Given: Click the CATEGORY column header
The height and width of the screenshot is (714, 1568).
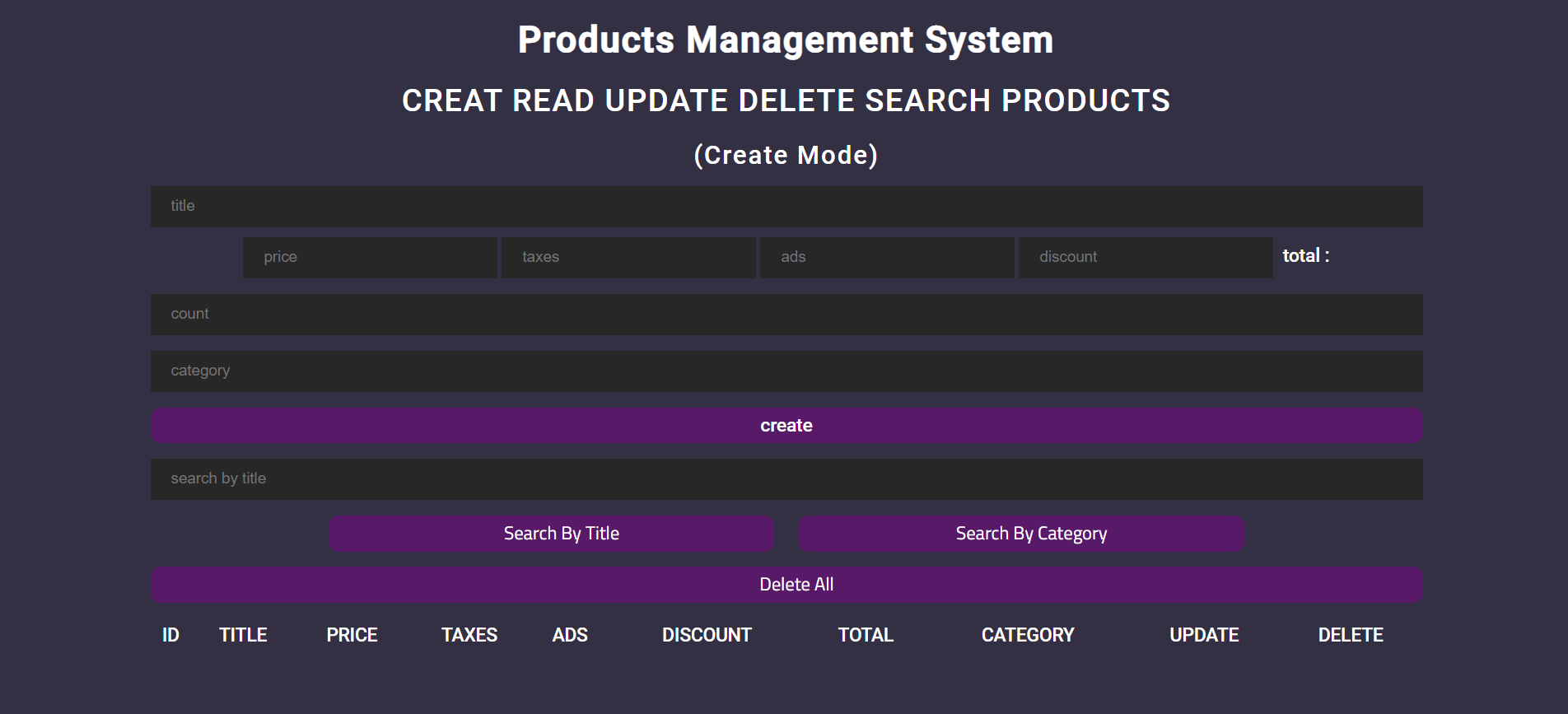Looking at the screenshot, I should 1027,635.
